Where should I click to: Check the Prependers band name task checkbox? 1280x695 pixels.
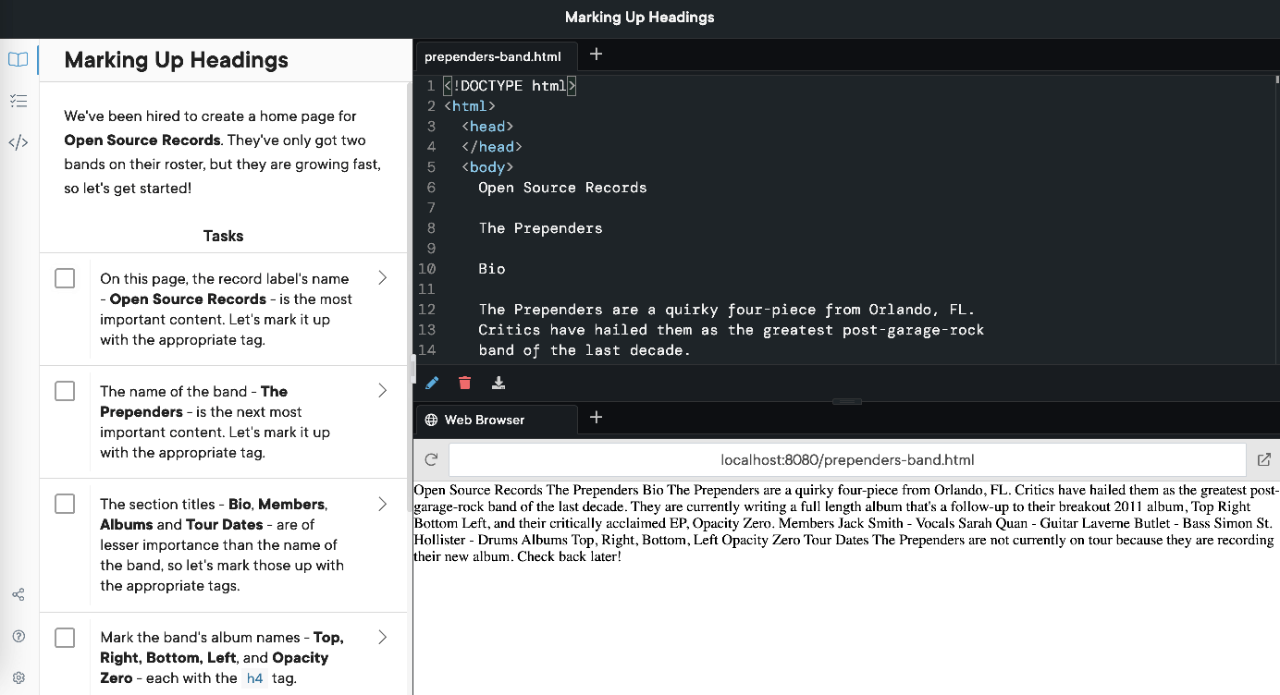pos(65,391)
